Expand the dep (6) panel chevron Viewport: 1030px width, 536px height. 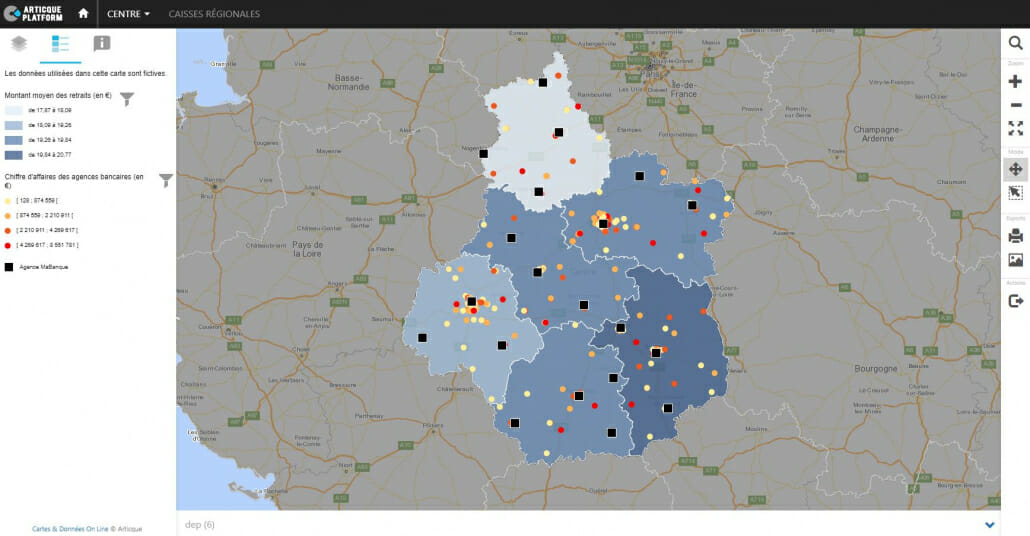(x=989, y=525)
